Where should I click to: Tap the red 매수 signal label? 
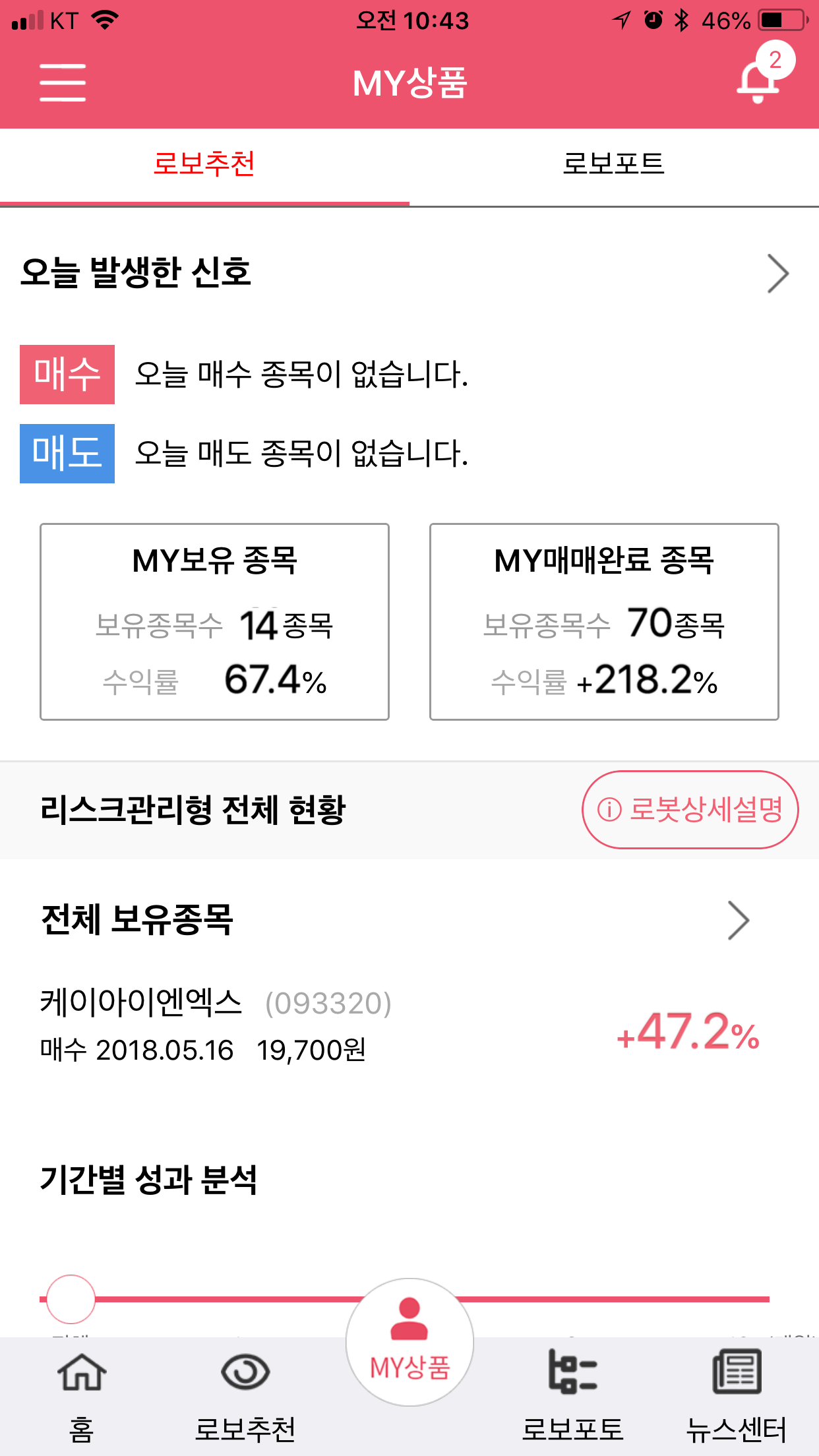(67, 374)
